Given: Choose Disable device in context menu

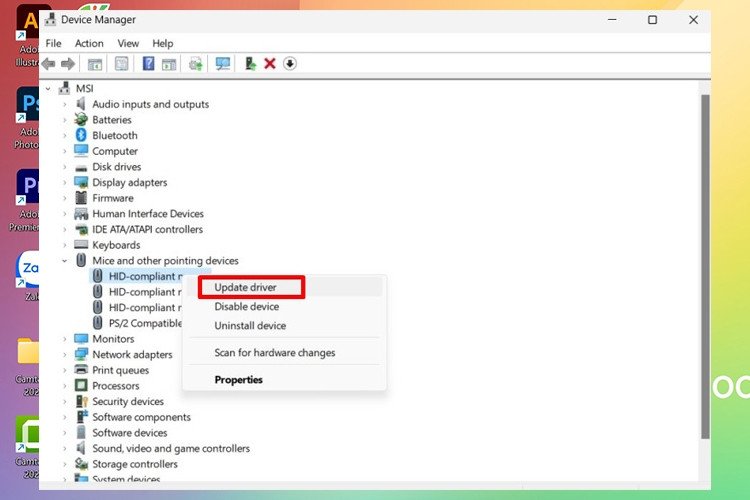Looking at the screenshot, I should coord(284,306).
